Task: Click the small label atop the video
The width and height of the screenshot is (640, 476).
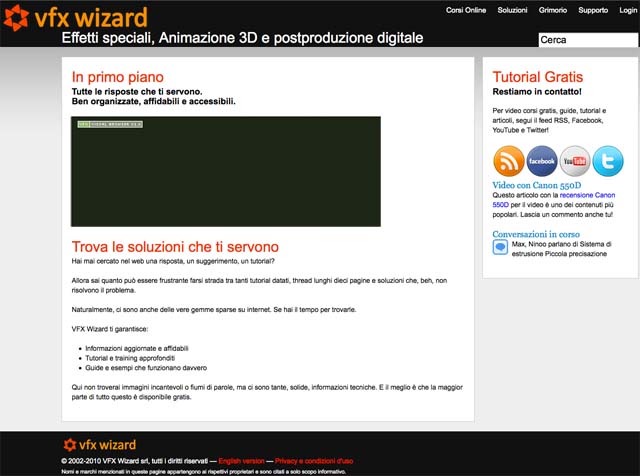Action: (110, 124)
